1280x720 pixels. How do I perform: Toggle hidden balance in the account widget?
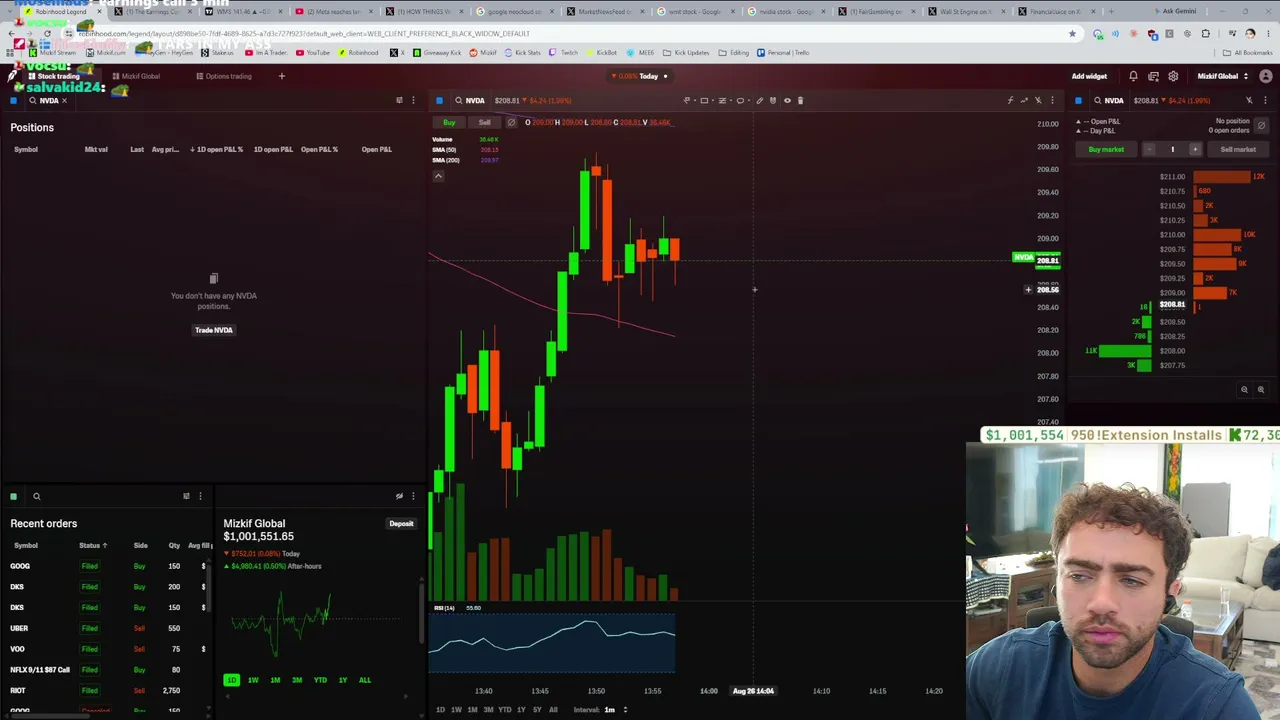pyautogui.click(x=399, y=496)
